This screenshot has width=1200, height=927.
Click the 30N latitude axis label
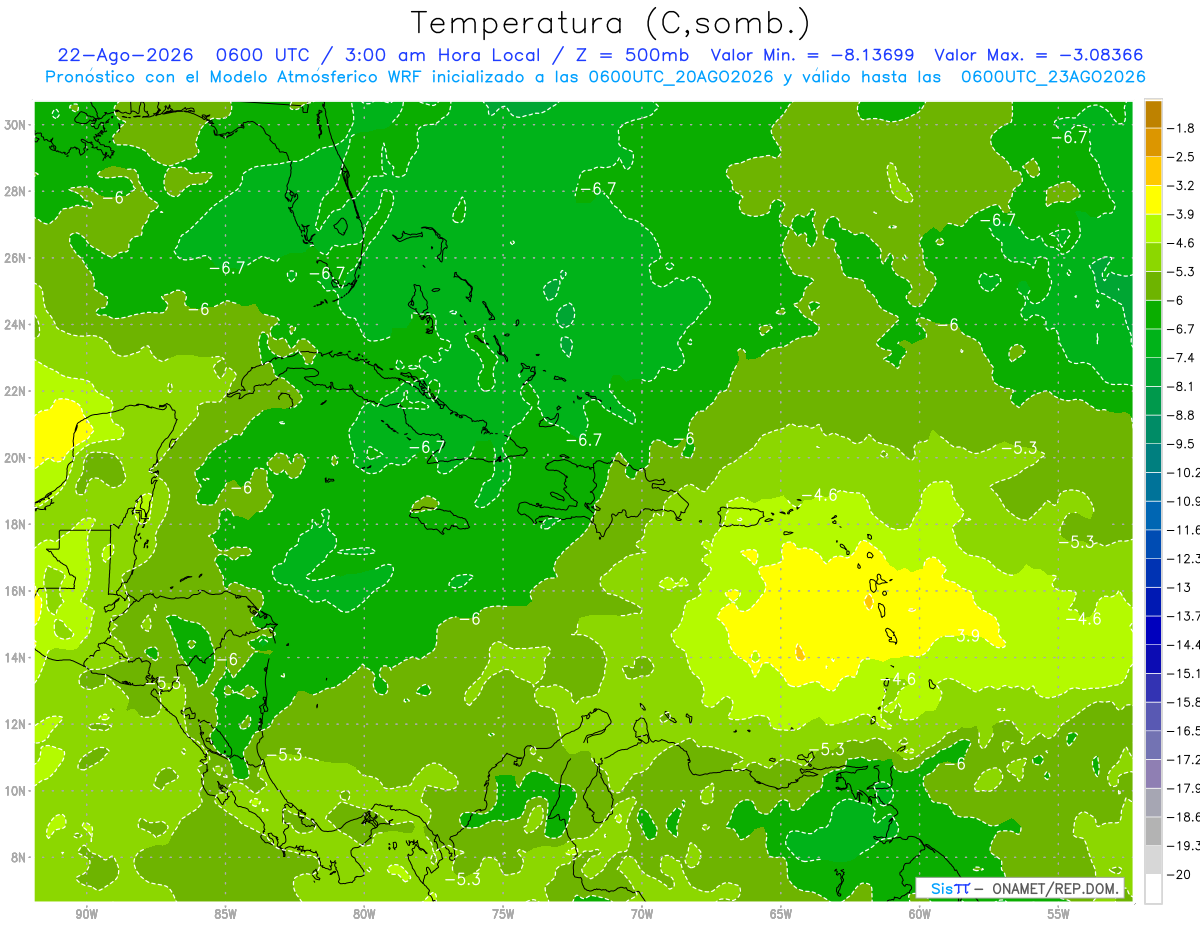(x=16, y=125)
